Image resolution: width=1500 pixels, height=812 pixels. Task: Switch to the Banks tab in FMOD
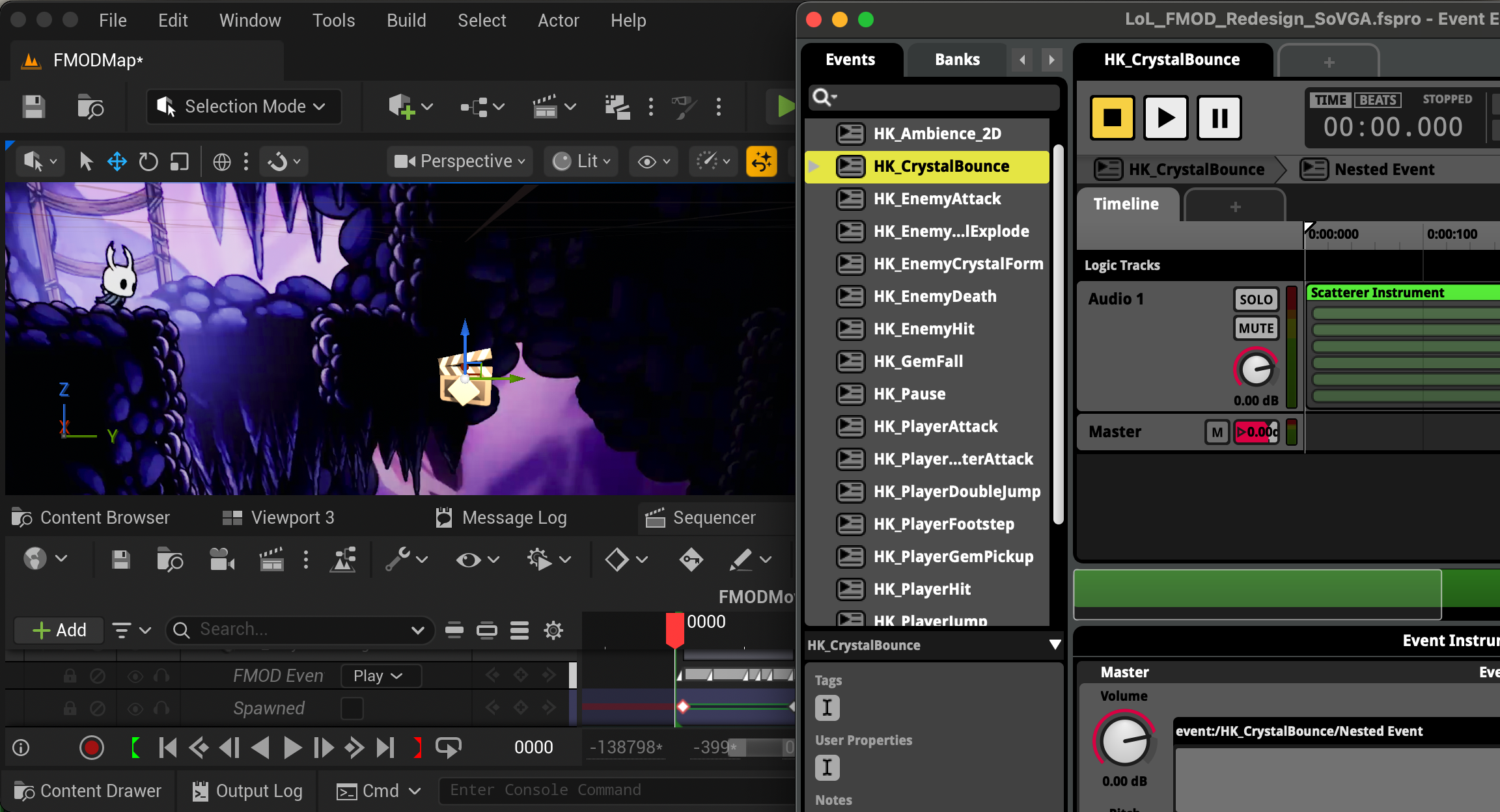tap(957, 60)
